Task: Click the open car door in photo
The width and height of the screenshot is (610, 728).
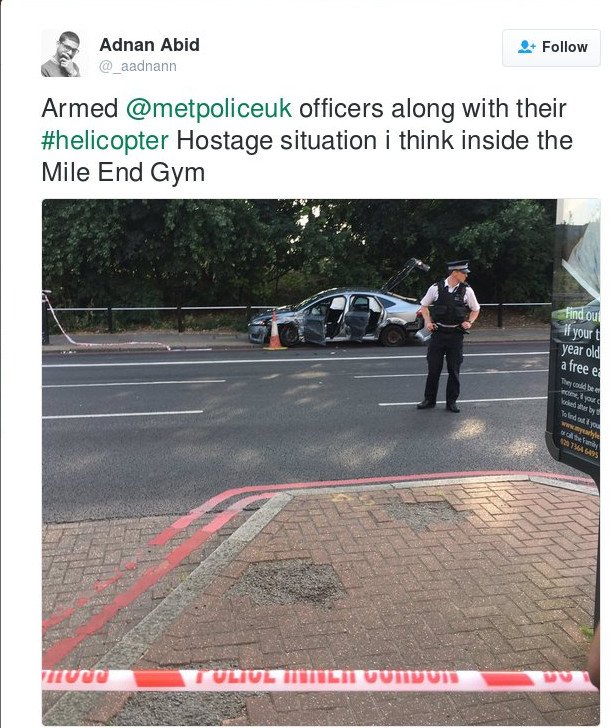Action: click(x=357, y=319)
